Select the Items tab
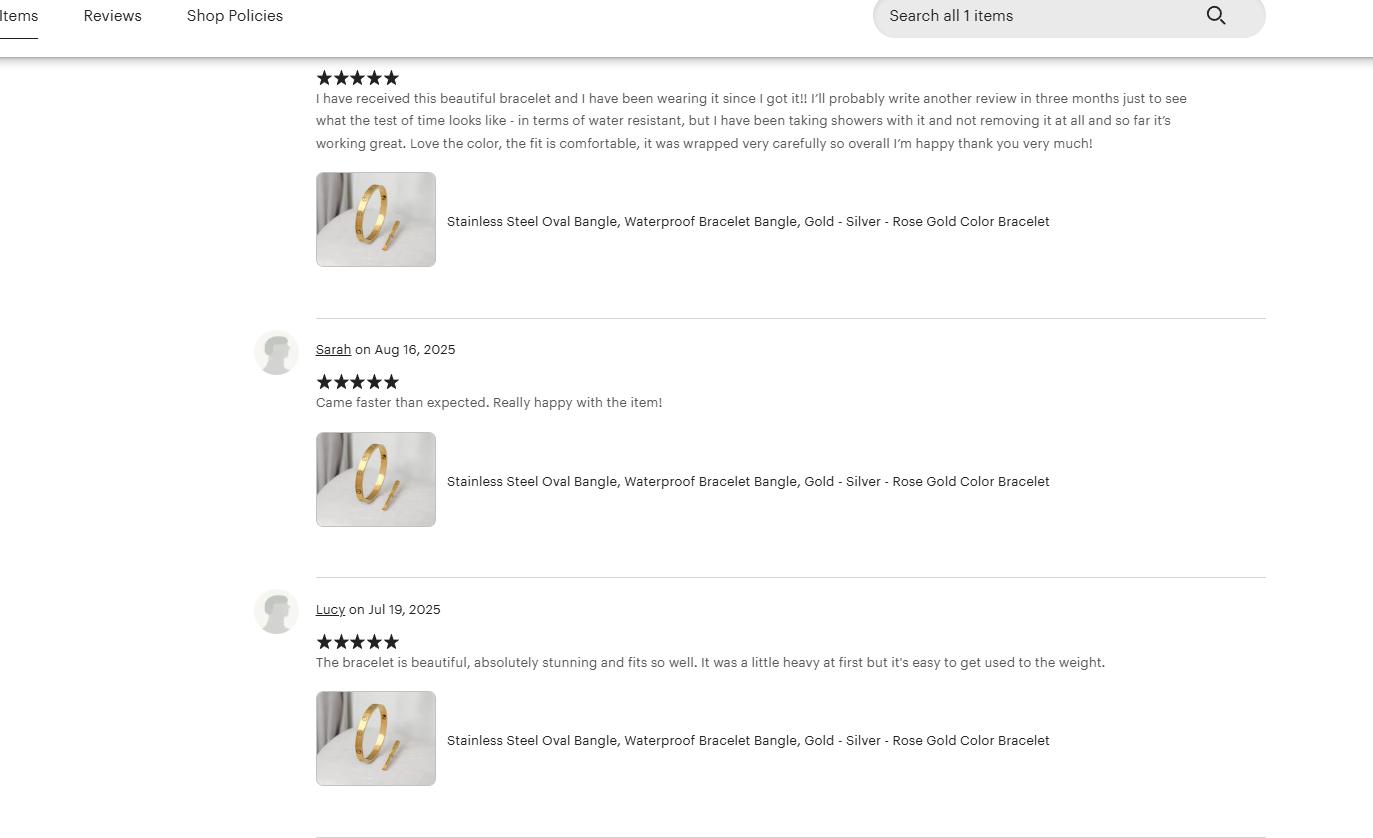Viewport: 1373px width, 838px height. point(18,16)
